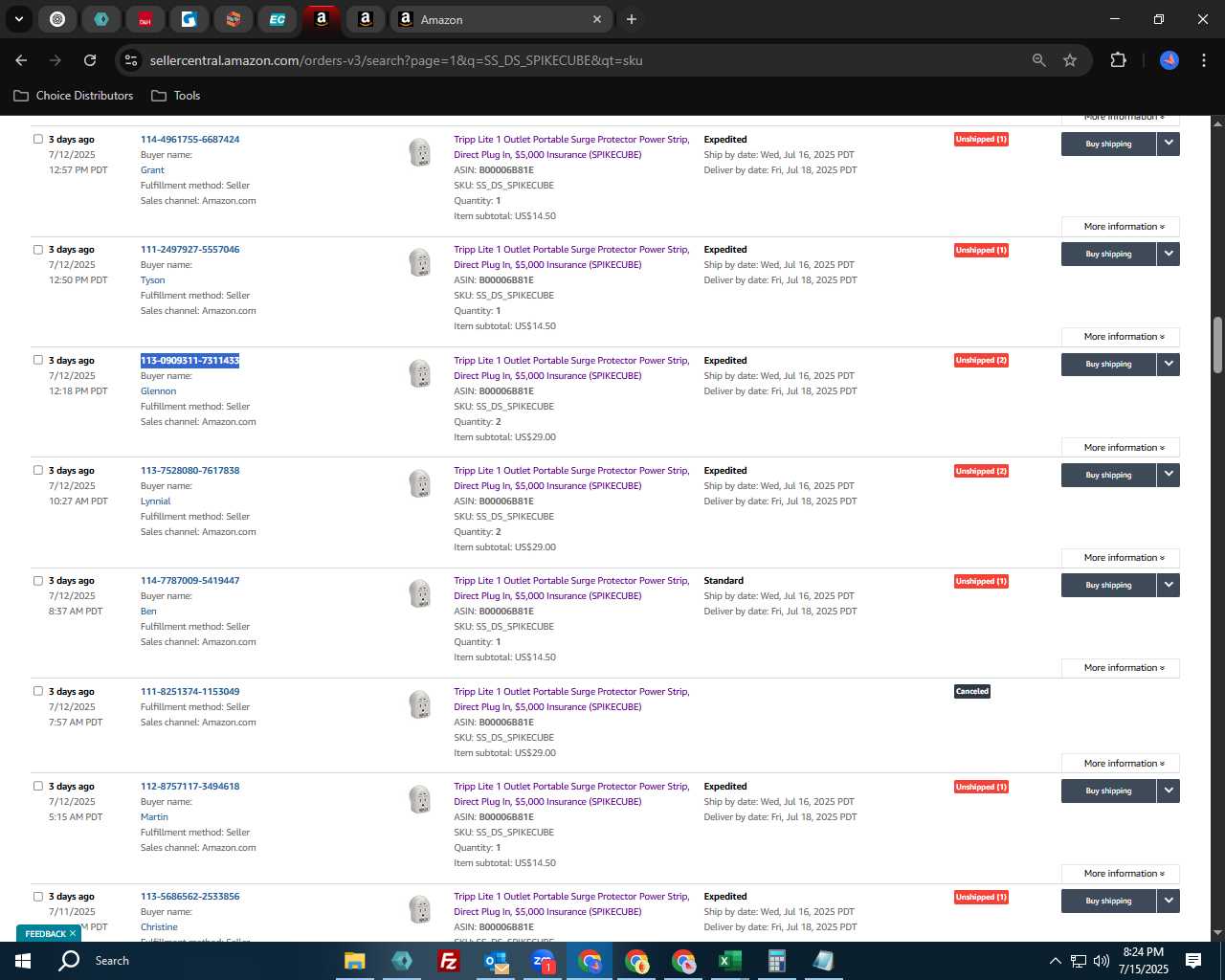
Task: Select checkbox for order 114-7787009-5419447
Action: pos(38,580)
